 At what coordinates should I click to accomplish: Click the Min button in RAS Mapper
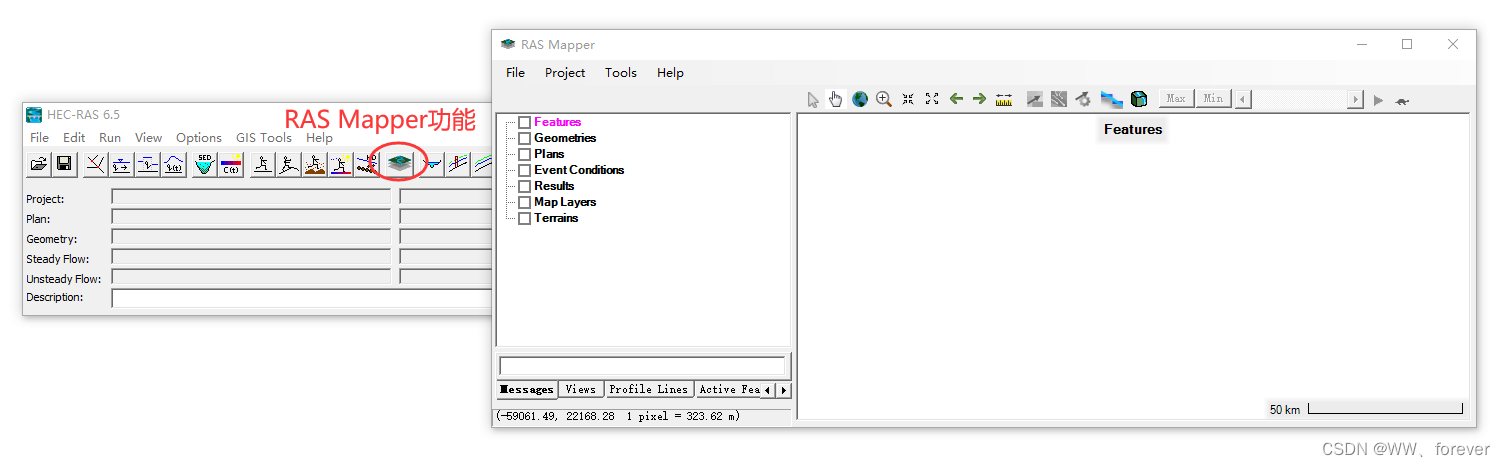click(1213, 98)
